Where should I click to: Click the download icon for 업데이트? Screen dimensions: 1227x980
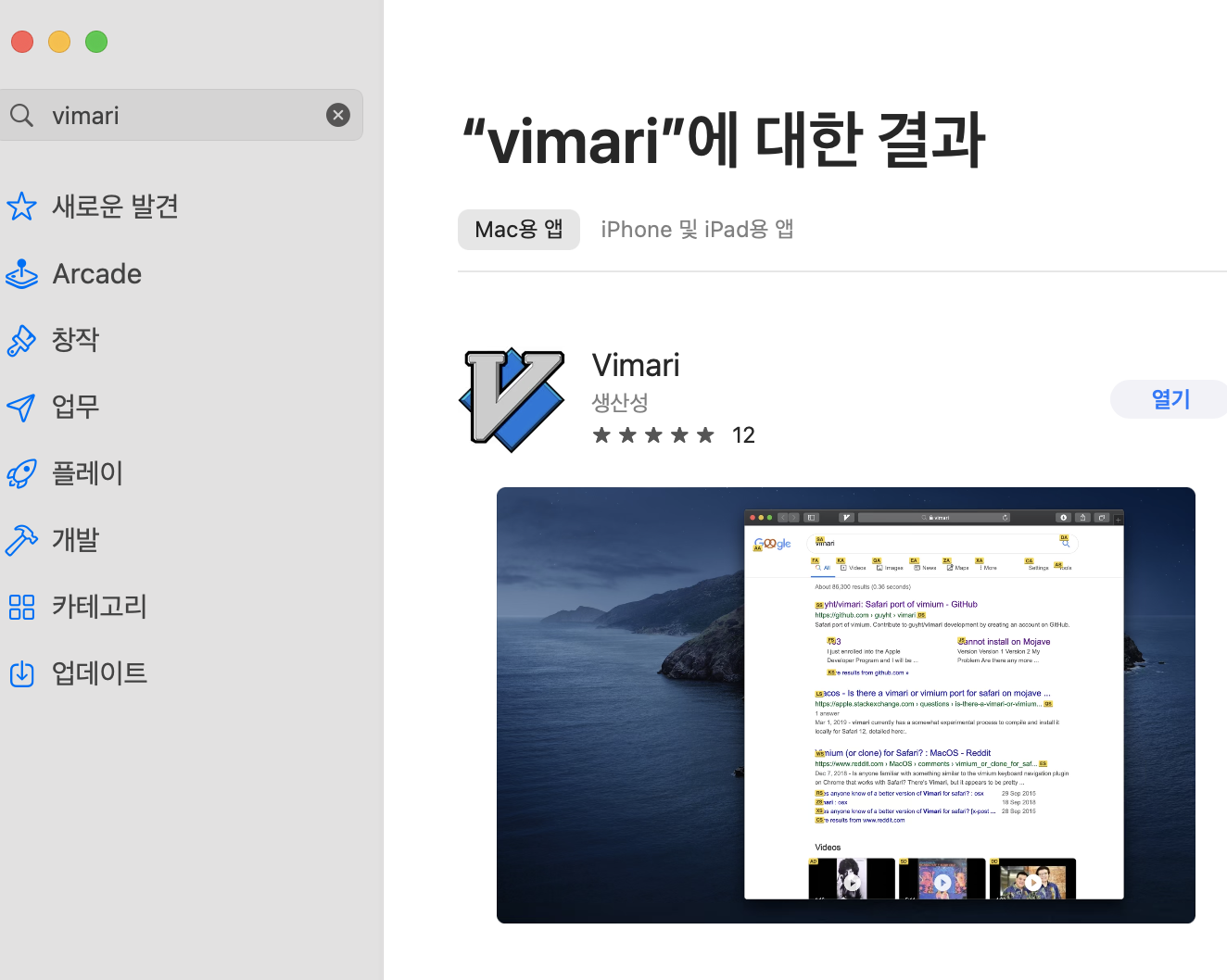point(21,673)
